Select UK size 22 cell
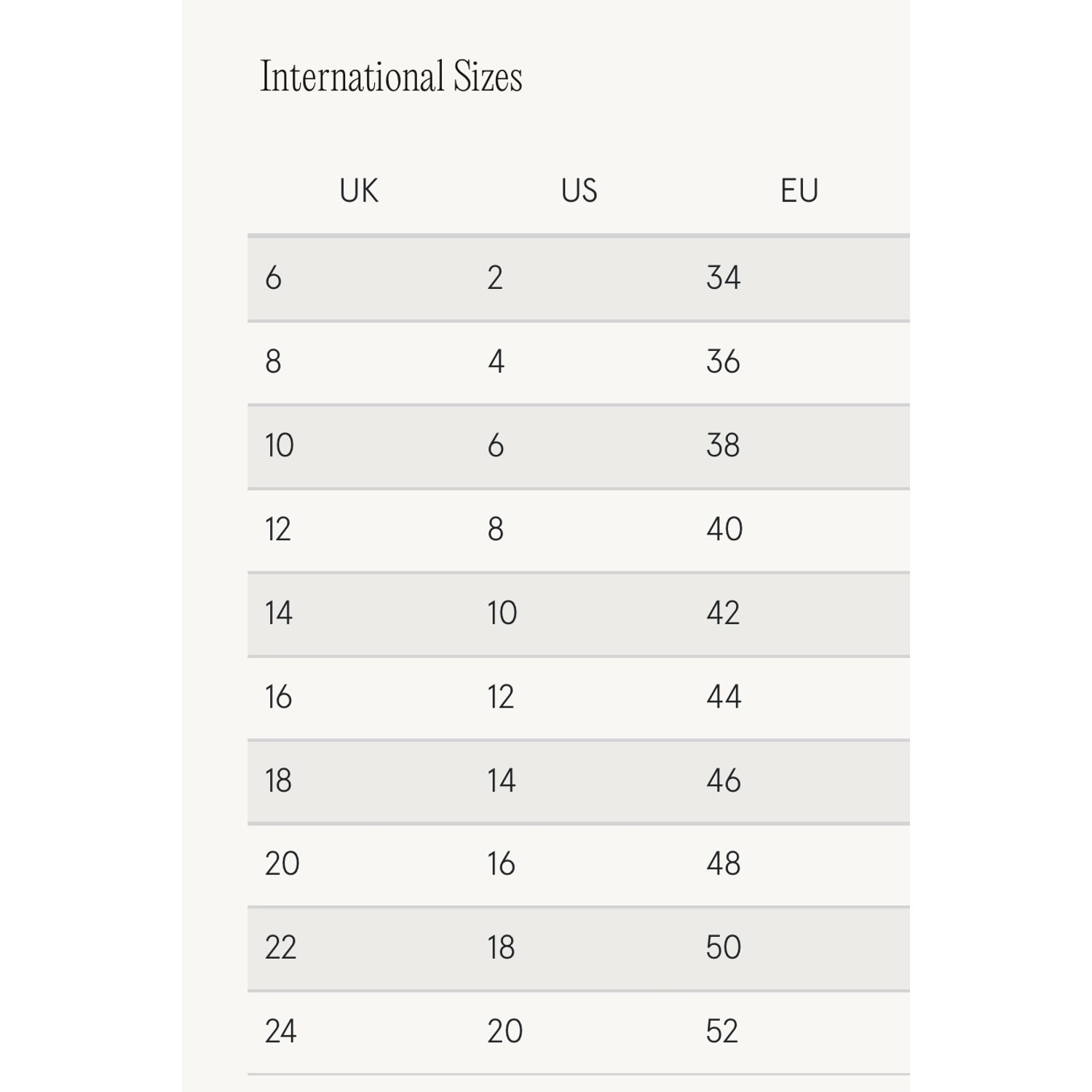 [x=280, y=948]
